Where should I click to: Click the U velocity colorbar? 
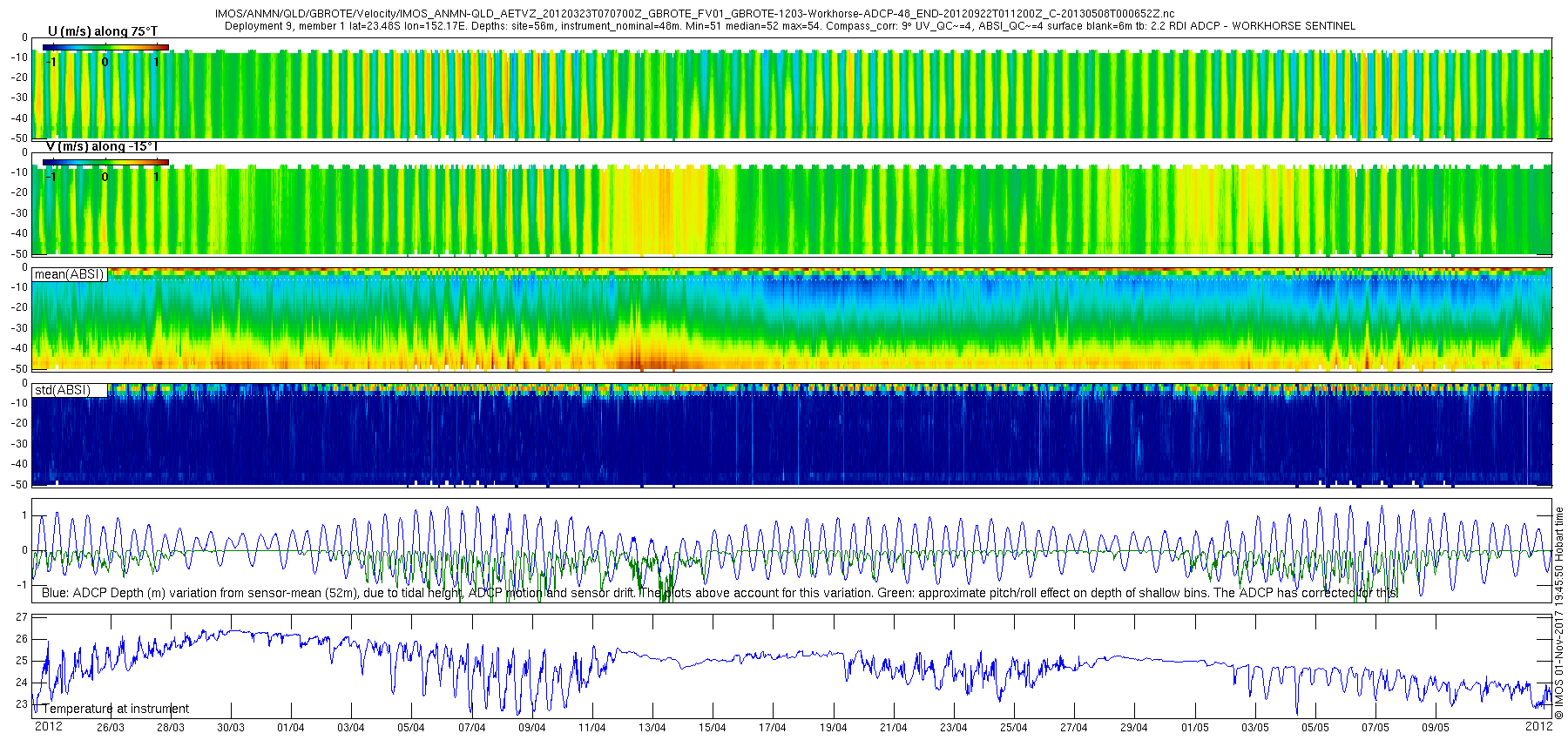point(105,47)
